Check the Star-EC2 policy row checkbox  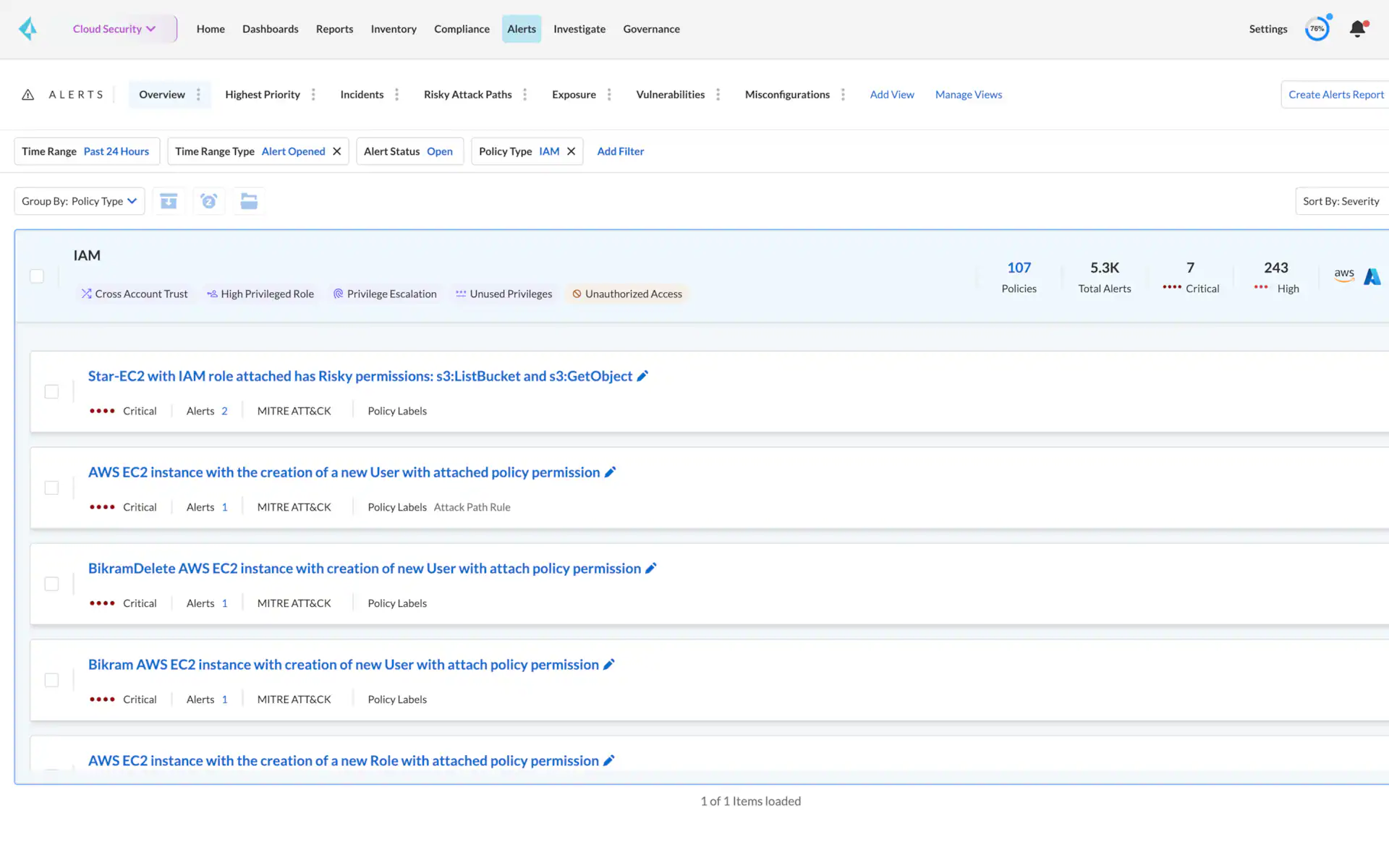pos(51,391)
